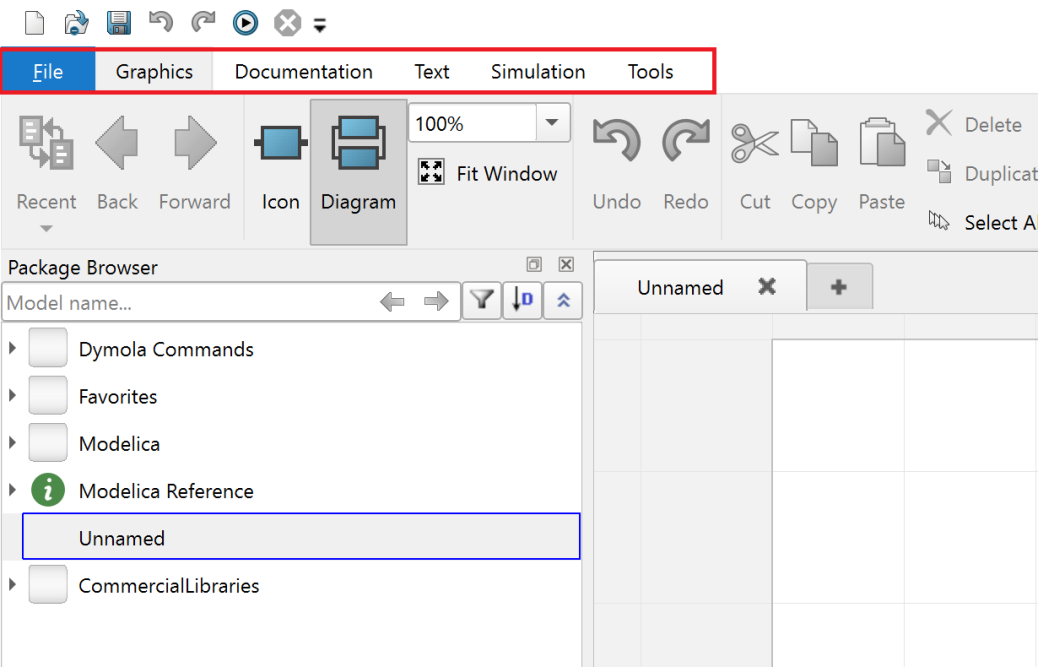Open the quick access toolbar customize arrow
The image size is (1038, 667).
click(x=320, y=26)
